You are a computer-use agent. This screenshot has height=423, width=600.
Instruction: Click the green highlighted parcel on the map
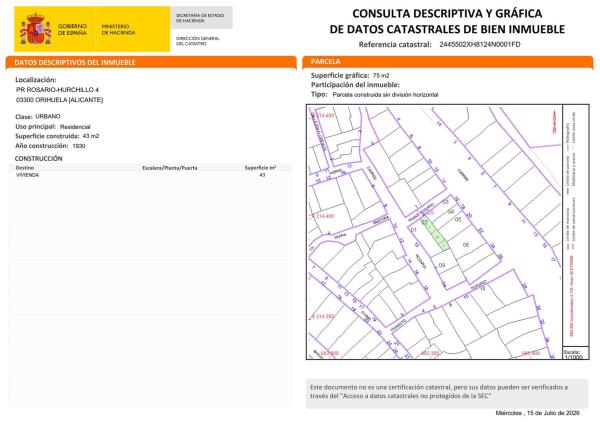pos(435,234)
